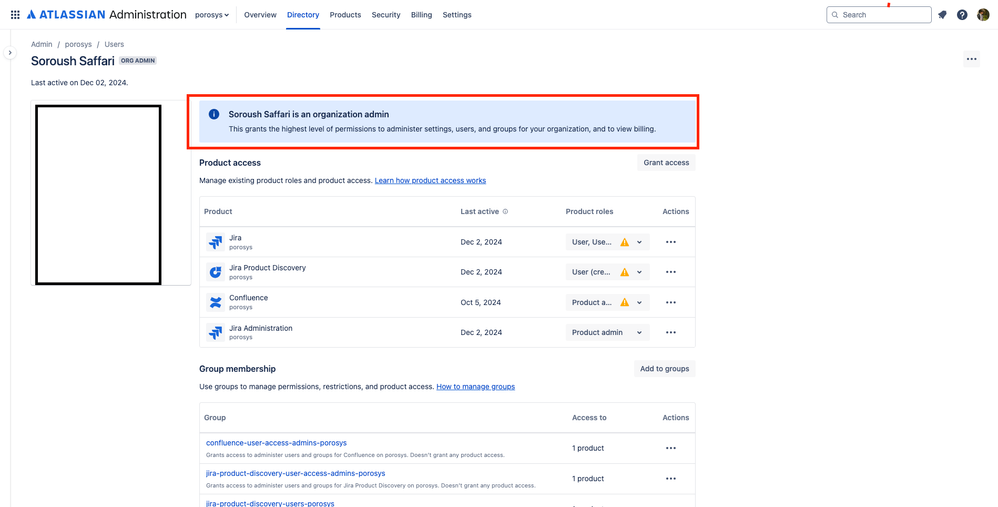Click Admin in the breadcrumb

tap(41, 45)
